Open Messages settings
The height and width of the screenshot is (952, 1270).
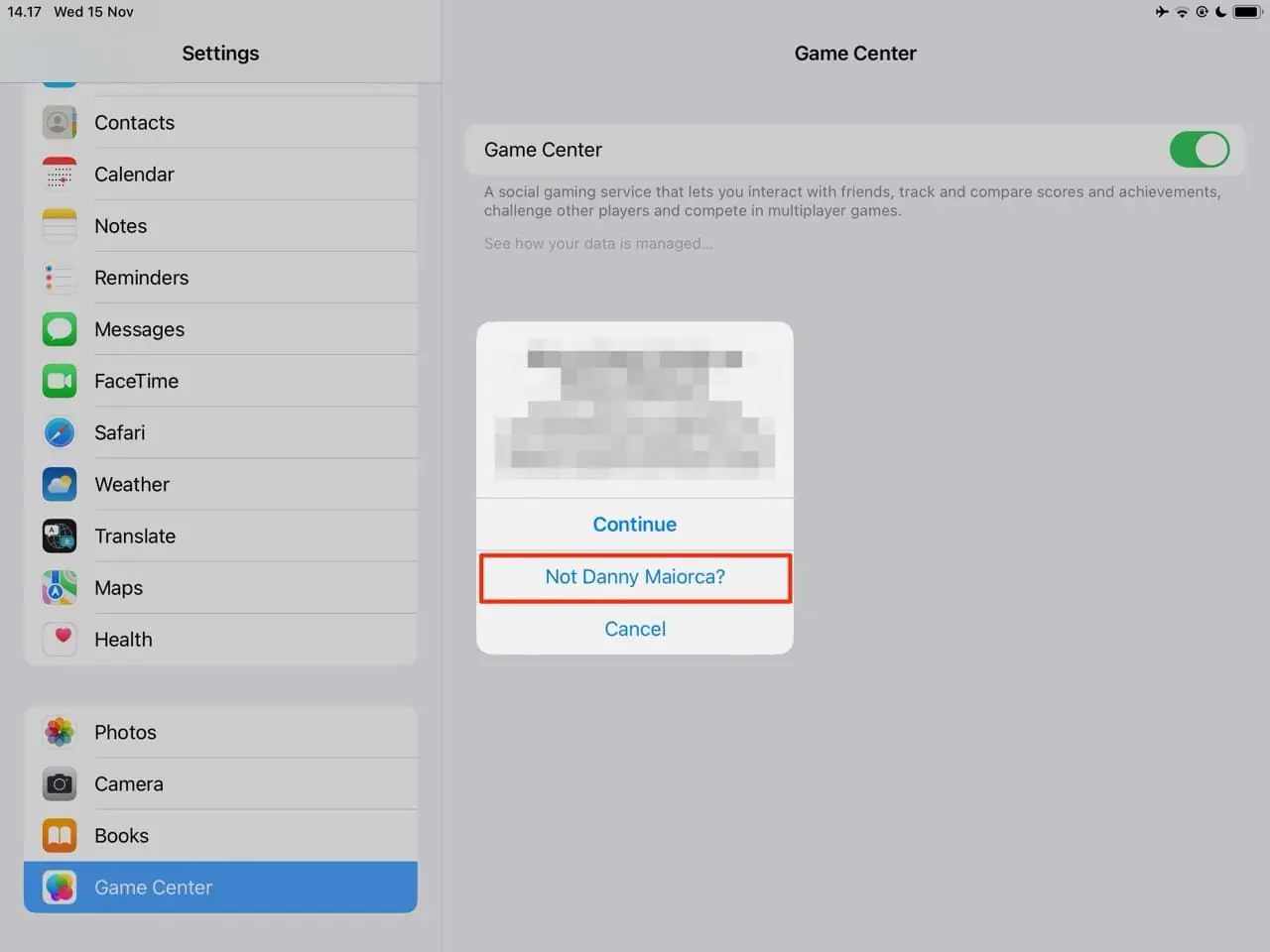click(139, 328)
